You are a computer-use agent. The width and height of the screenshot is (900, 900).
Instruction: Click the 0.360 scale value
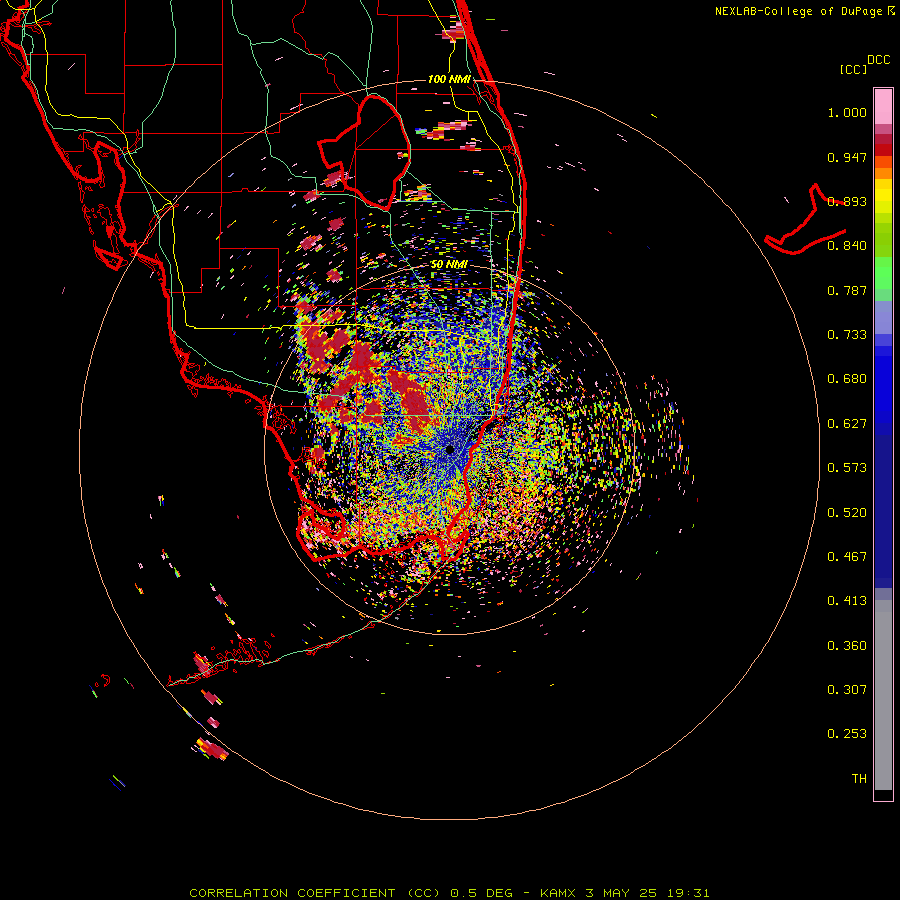coord(847,646)
